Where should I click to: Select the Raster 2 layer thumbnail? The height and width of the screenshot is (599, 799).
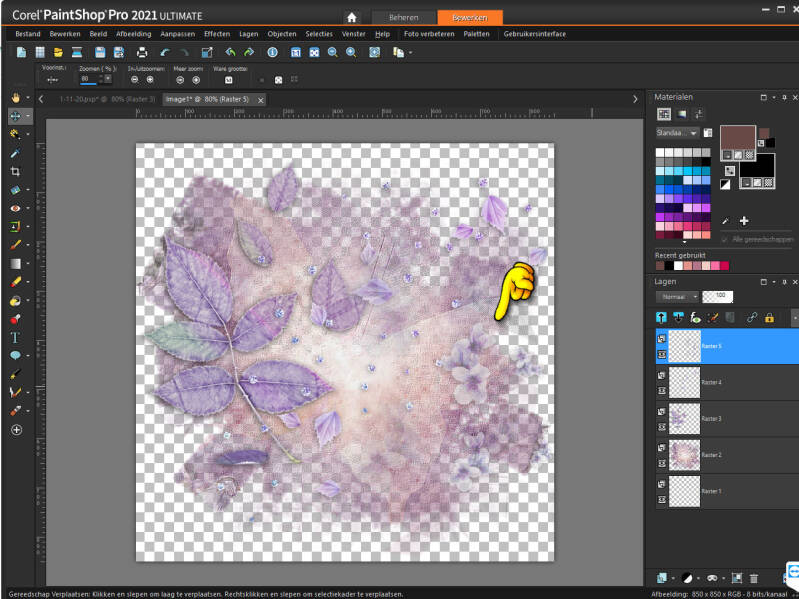point(684,454)
